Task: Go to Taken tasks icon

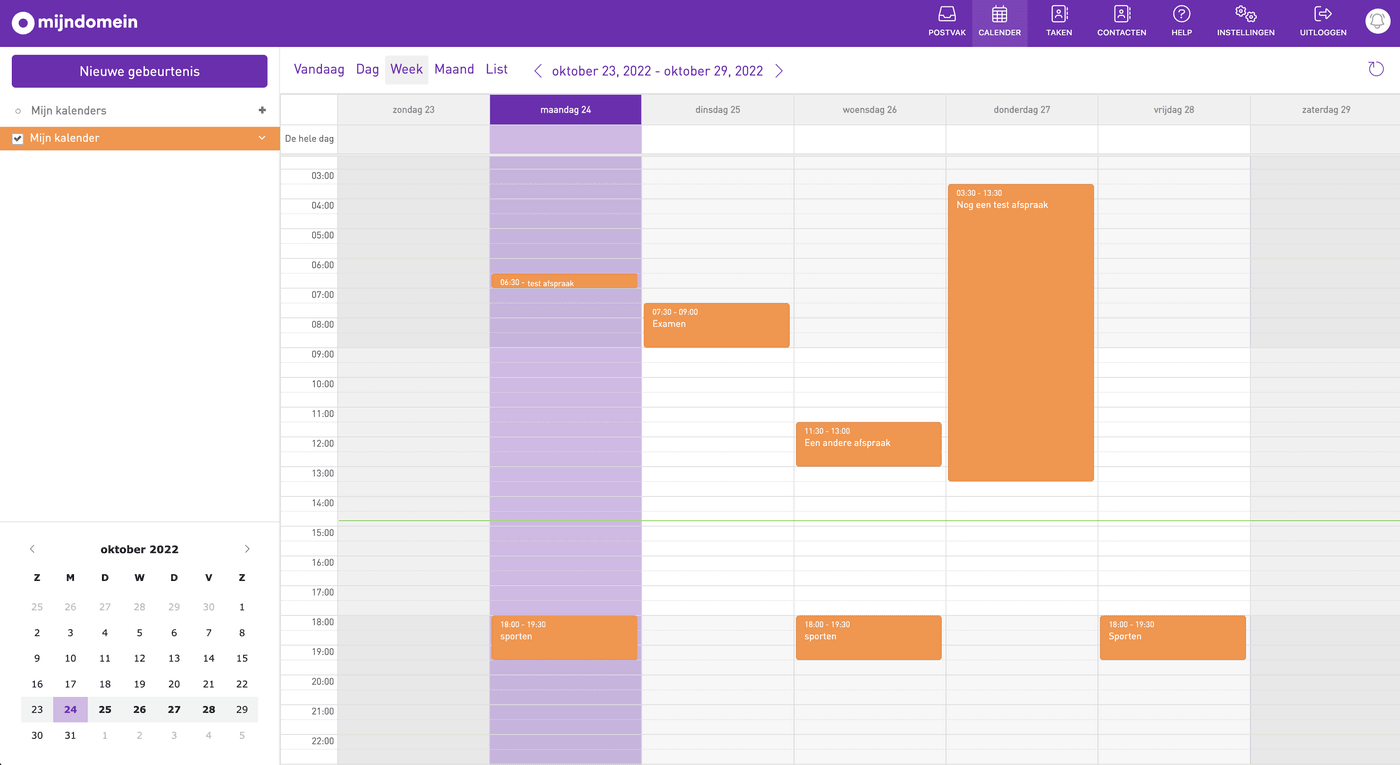Action: click(x=1059, y=22)
